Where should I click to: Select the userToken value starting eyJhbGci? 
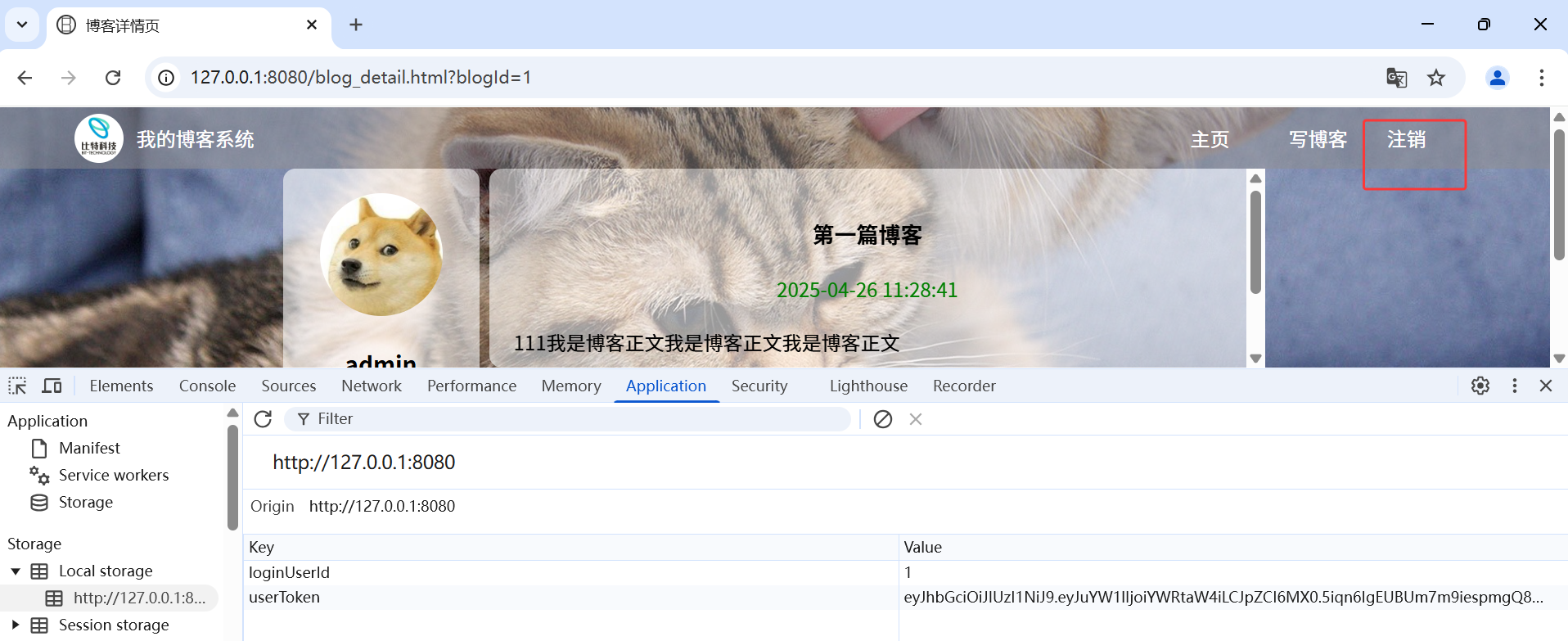1232,597
